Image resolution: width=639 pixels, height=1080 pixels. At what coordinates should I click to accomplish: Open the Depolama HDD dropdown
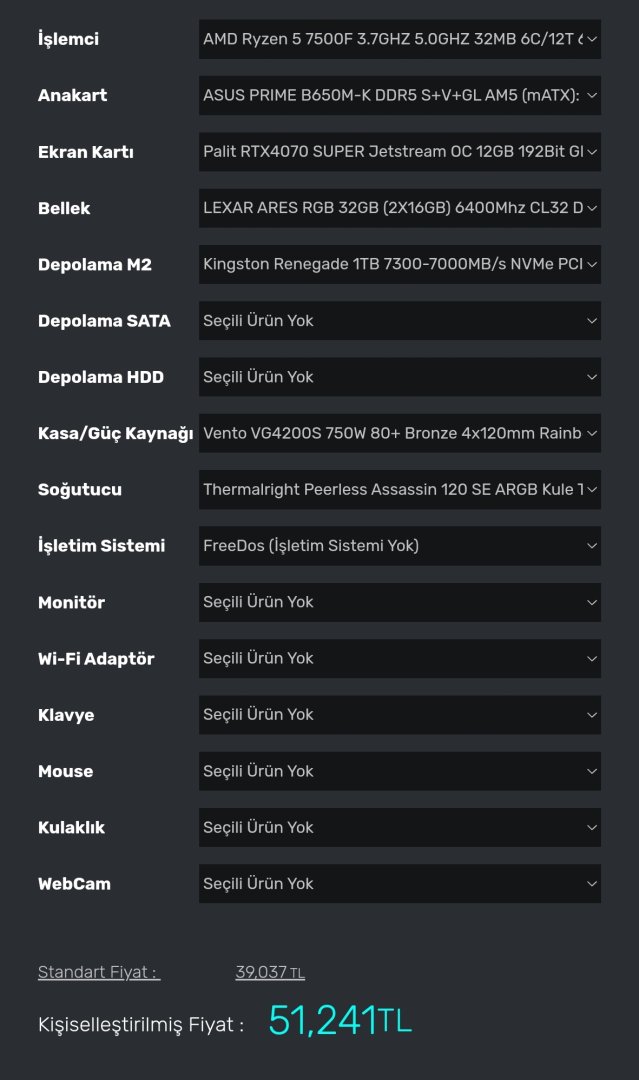coord(400,377)
